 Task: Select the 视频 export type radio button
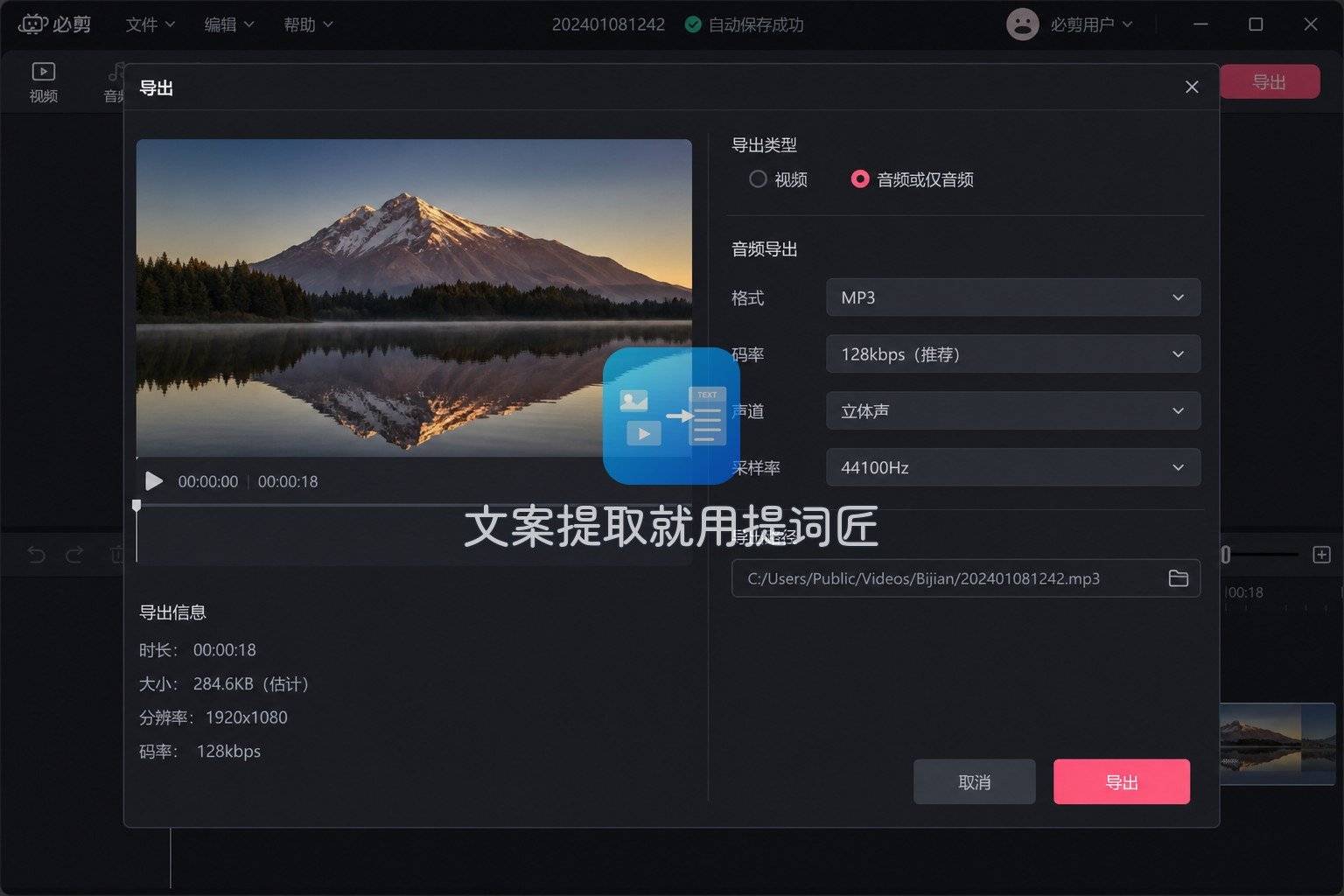(758, 179)
